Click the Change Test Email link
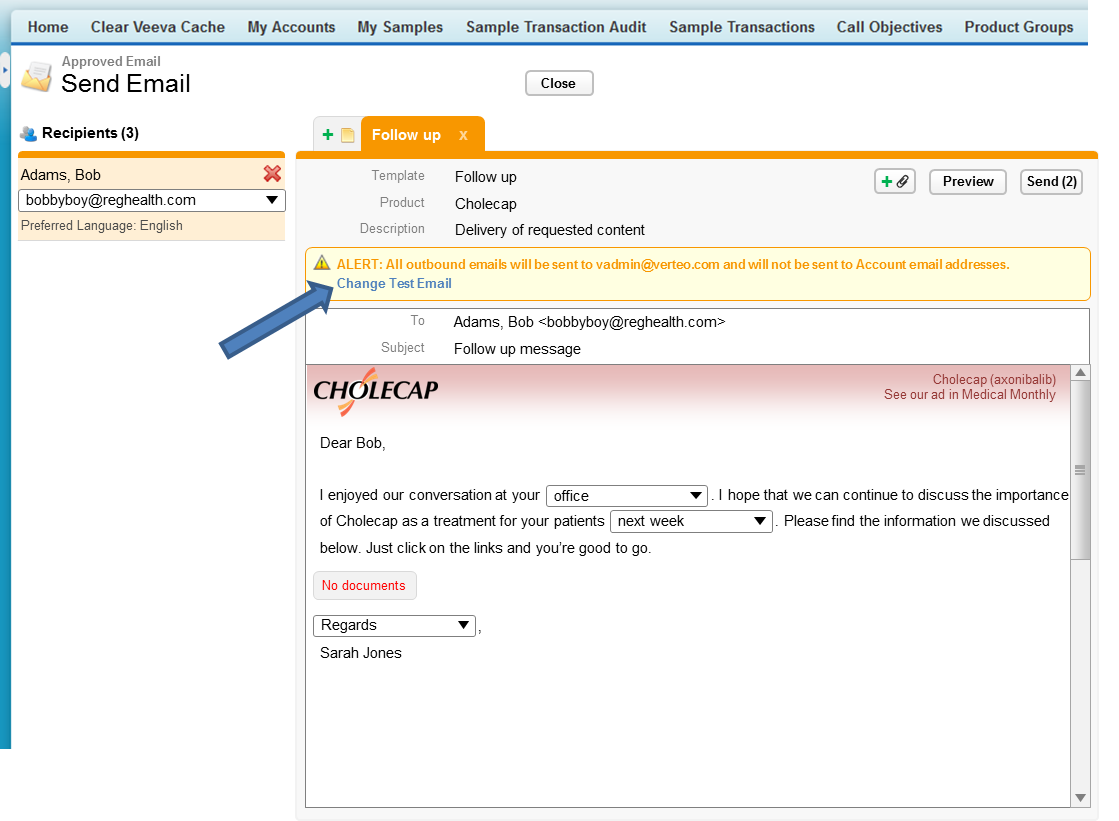This screenshot has width=1119, height=821. click(394, 283)
